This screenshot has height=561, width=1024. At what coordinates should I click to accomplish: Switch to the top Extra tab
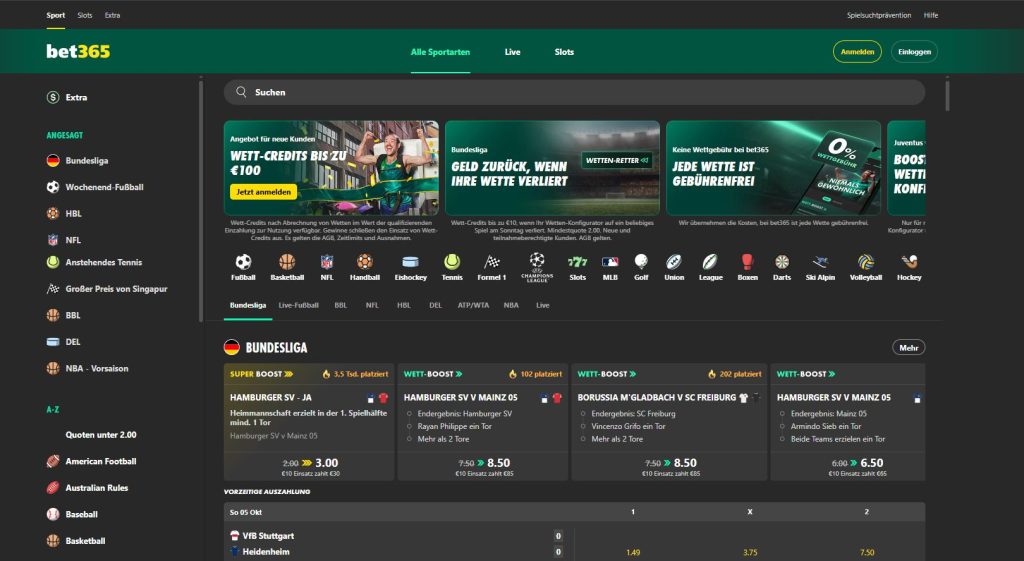click(112, 15)
